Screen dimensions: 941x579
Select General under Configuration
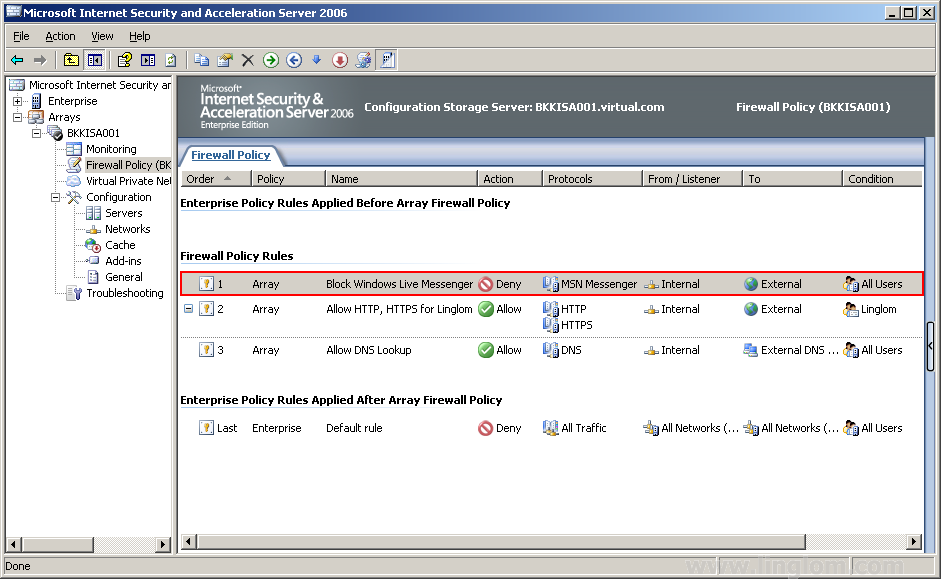click(x=124, y=277)
